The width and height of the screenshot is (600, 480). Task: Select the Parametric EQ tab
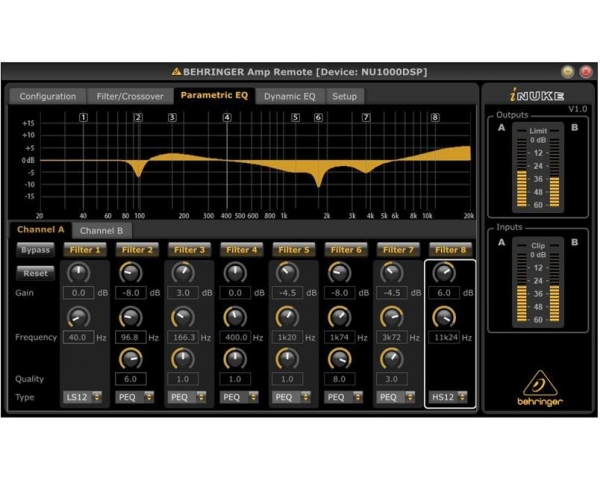pyautogui.click(x=214, y=95)
